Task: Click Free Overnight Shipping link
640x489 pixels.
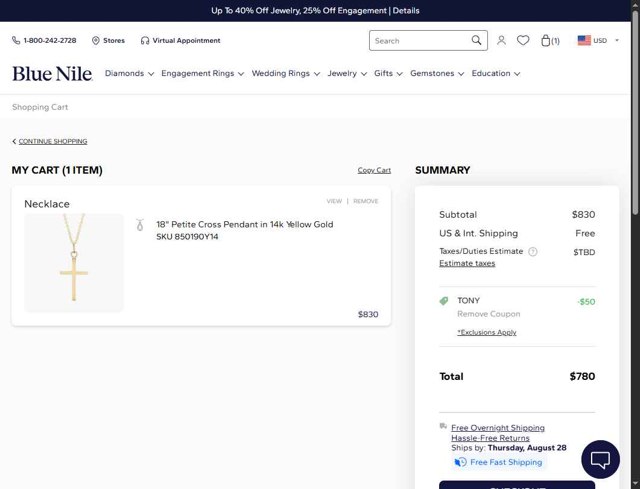Action: (498, 428)
